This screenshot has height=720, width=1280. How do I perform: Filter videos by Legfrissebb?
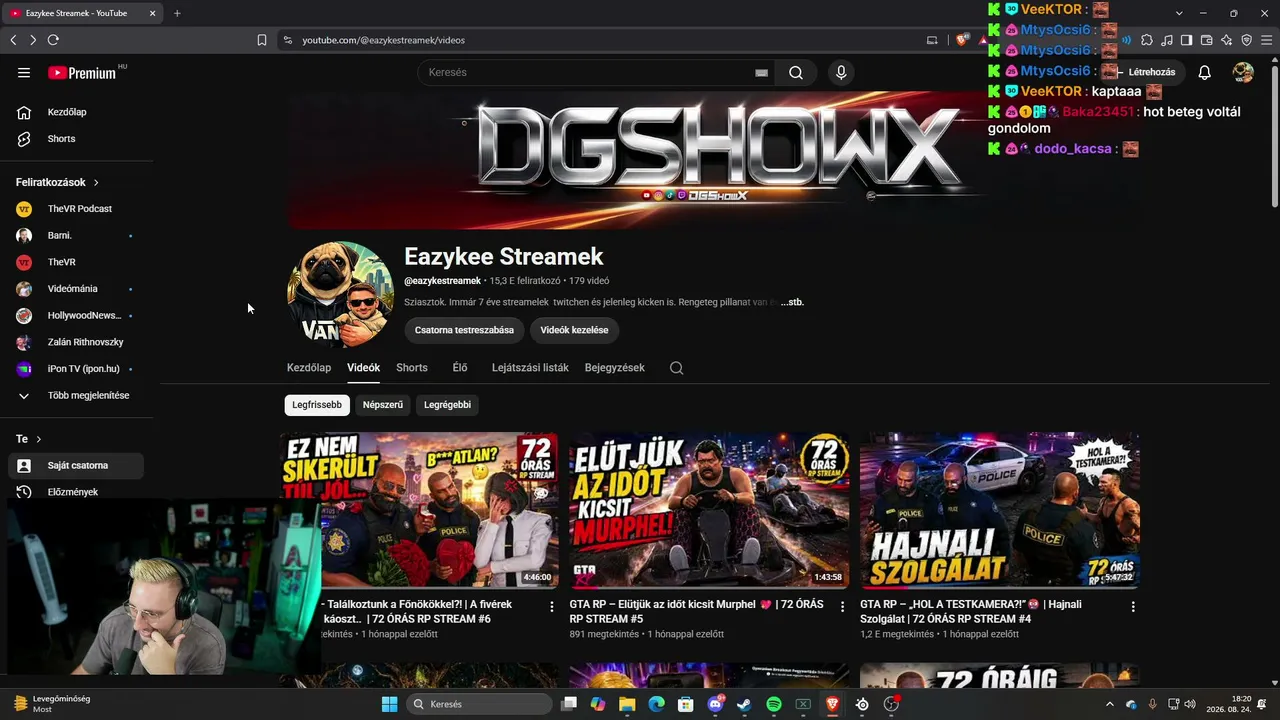(317, 405)
